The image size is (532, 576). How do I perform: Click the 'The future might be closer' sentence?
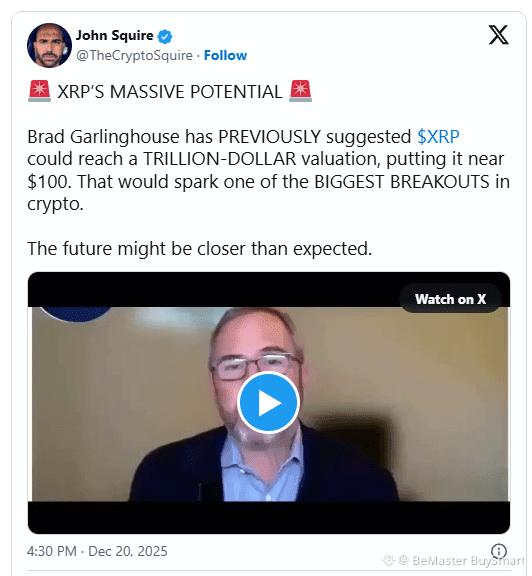[200, 249]
